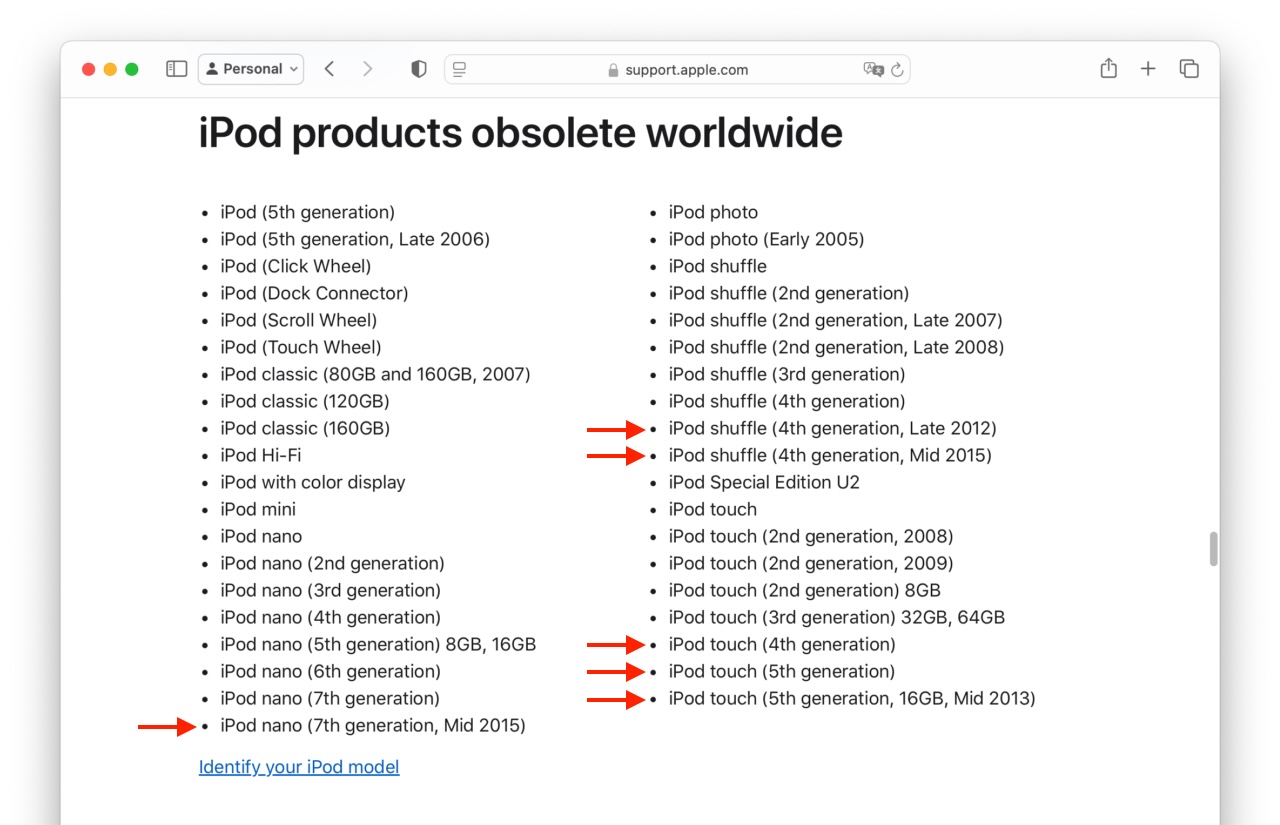Select the plain iPod nano entry

(261, 536)
